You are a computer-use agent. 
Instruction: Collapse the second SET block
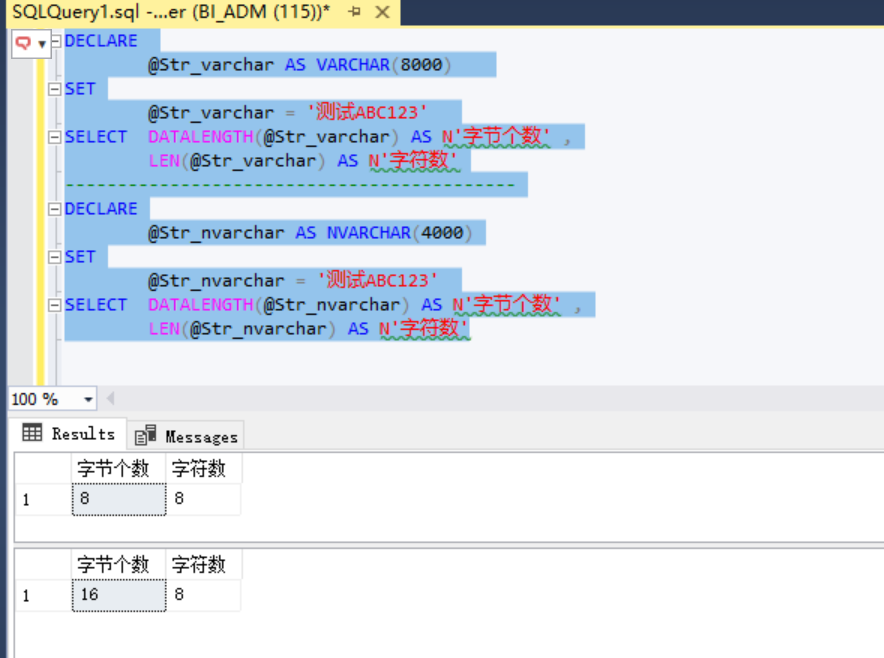point(55,257)
